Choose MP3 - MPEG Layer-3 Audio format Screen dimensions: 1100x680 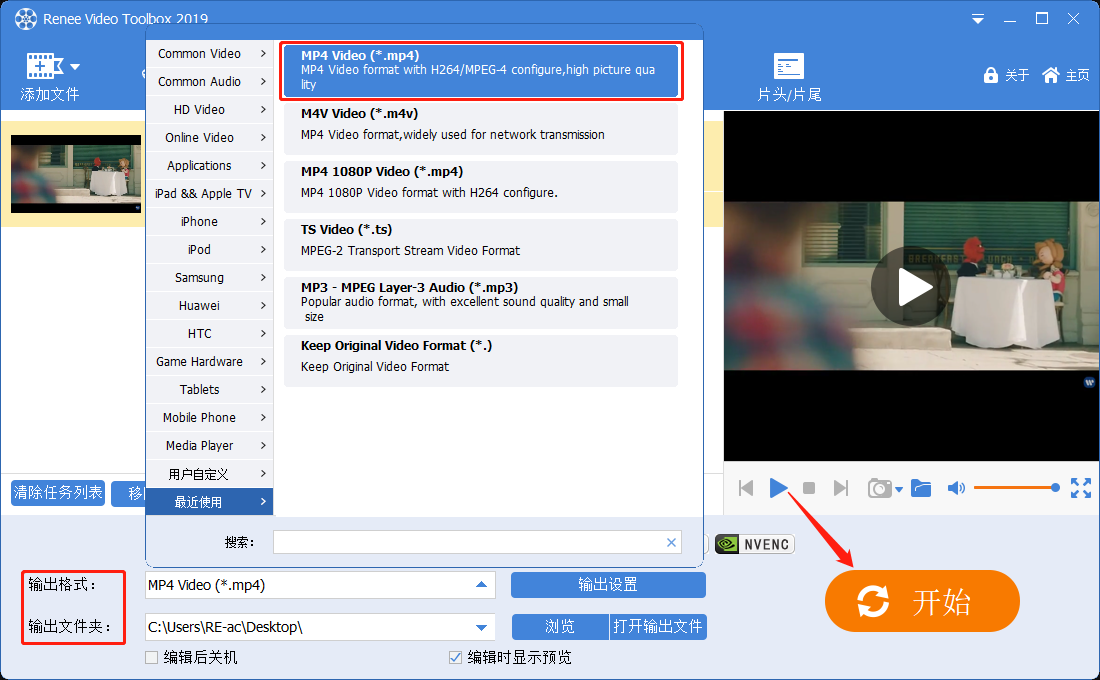tap(481, 303)
